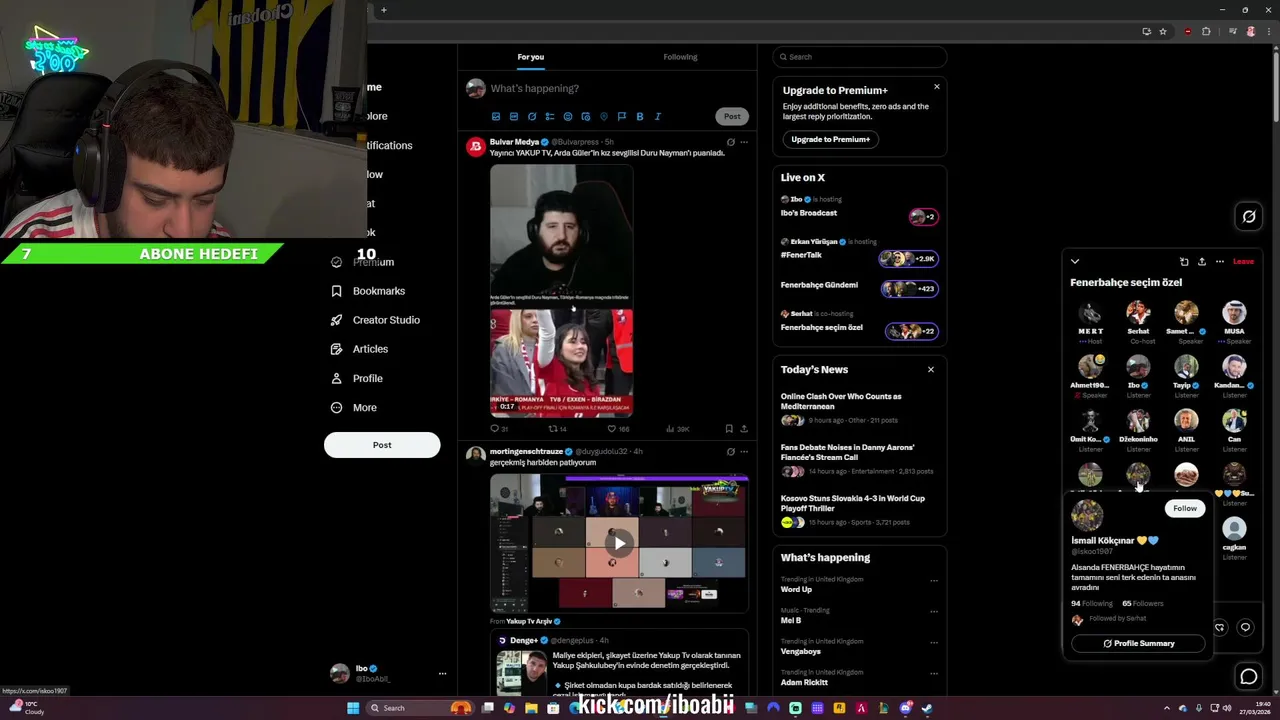Leave the Fenerbahçe seçim özel space

coord(1243,262)
